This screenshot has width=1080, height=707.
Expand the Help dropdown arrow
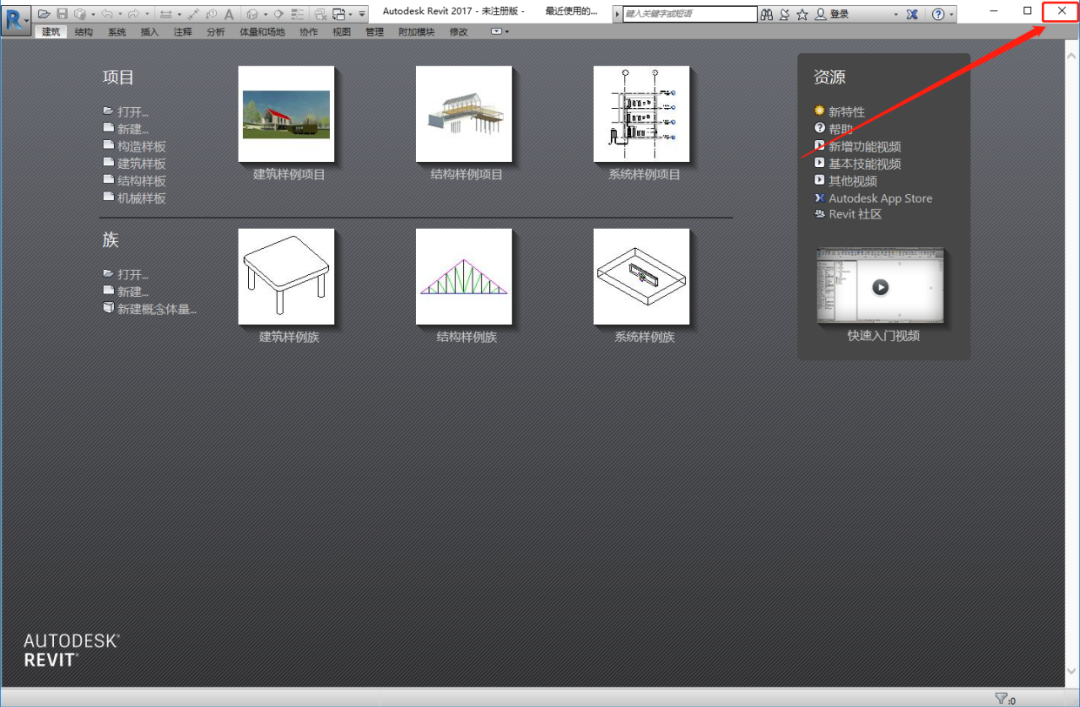point(951,14)
